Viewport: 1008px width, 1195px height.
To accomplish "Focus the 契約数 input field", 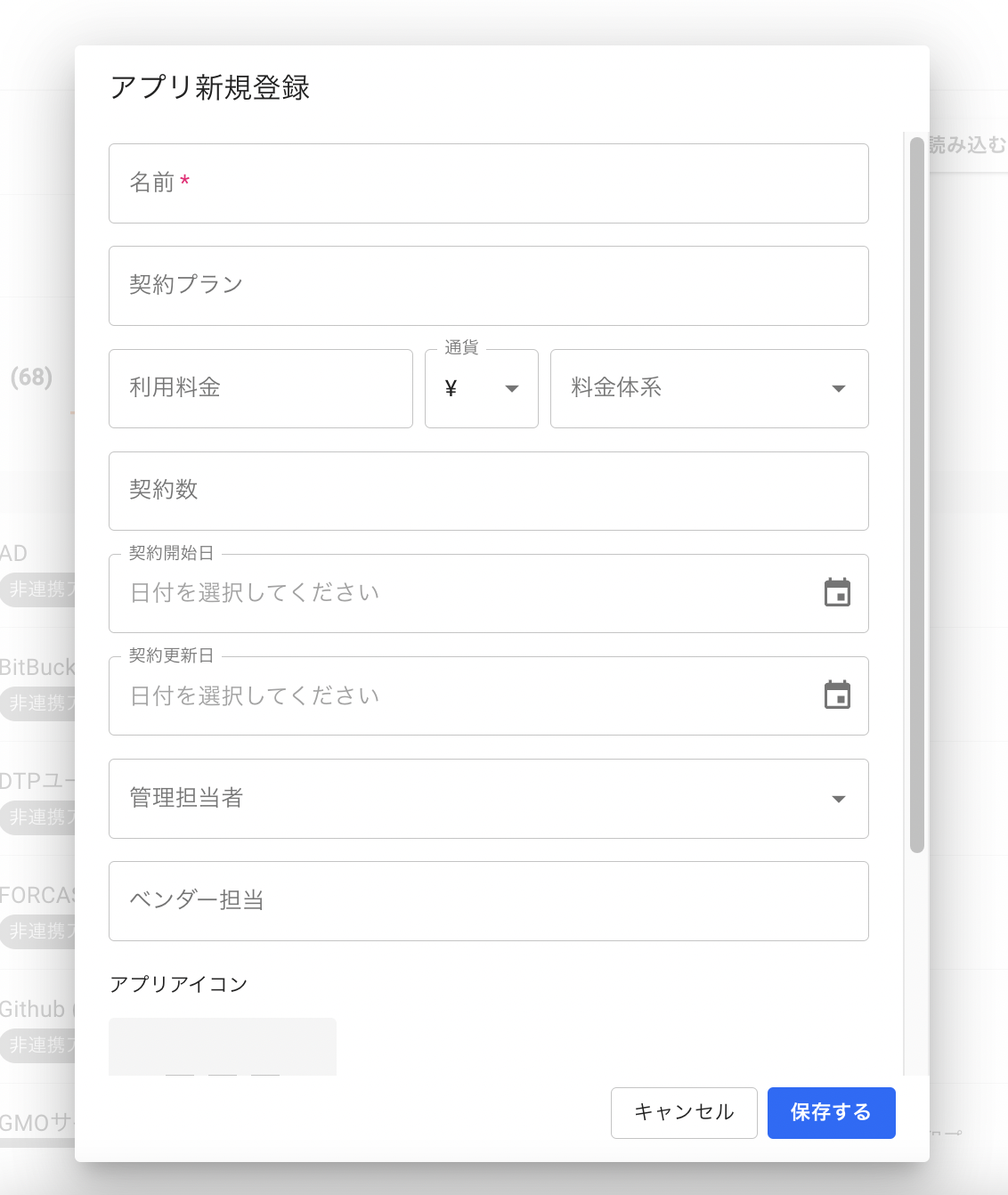I will (488, 492).
